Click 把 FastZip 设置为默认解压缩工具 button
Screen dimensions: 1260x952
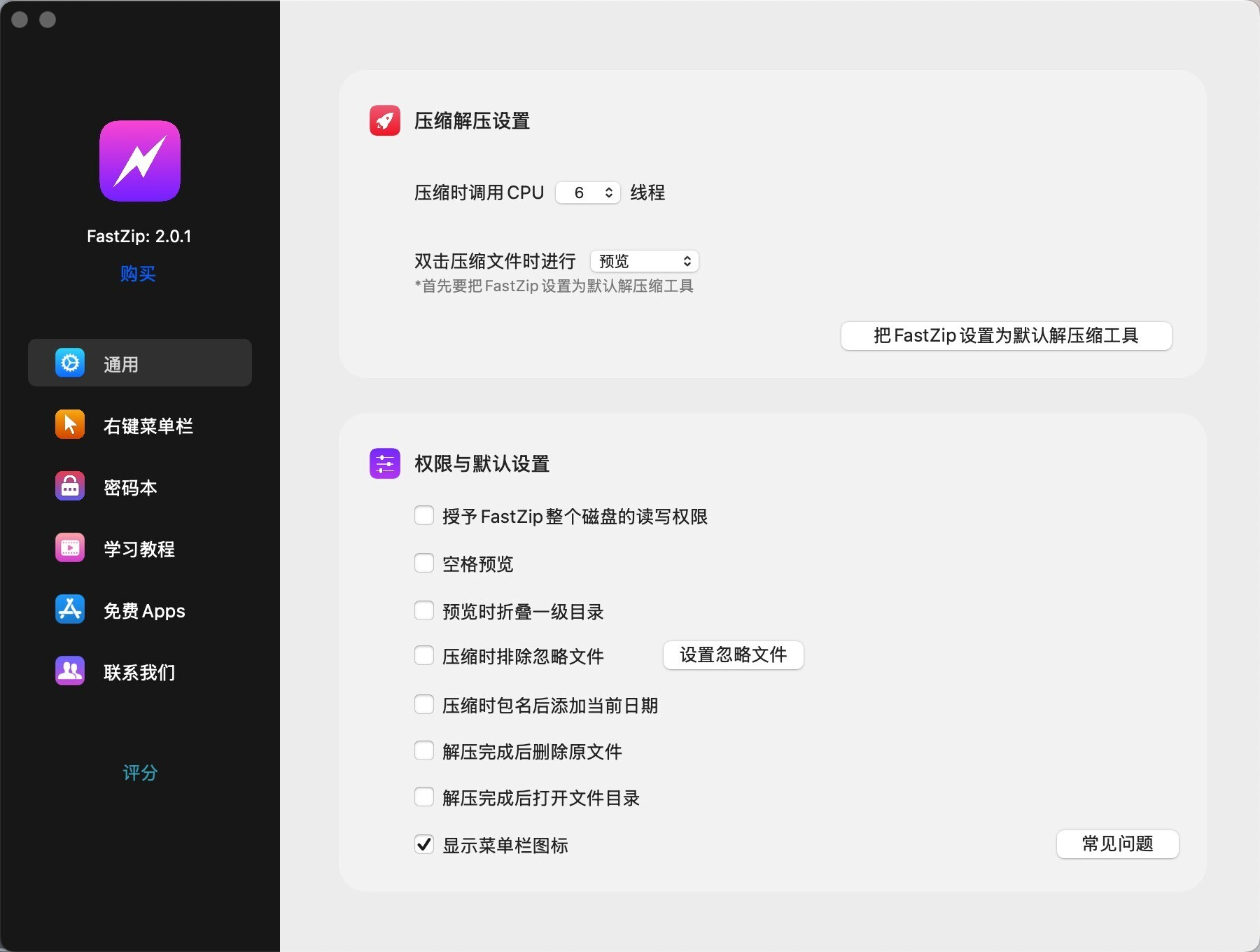coord(1006,336)
